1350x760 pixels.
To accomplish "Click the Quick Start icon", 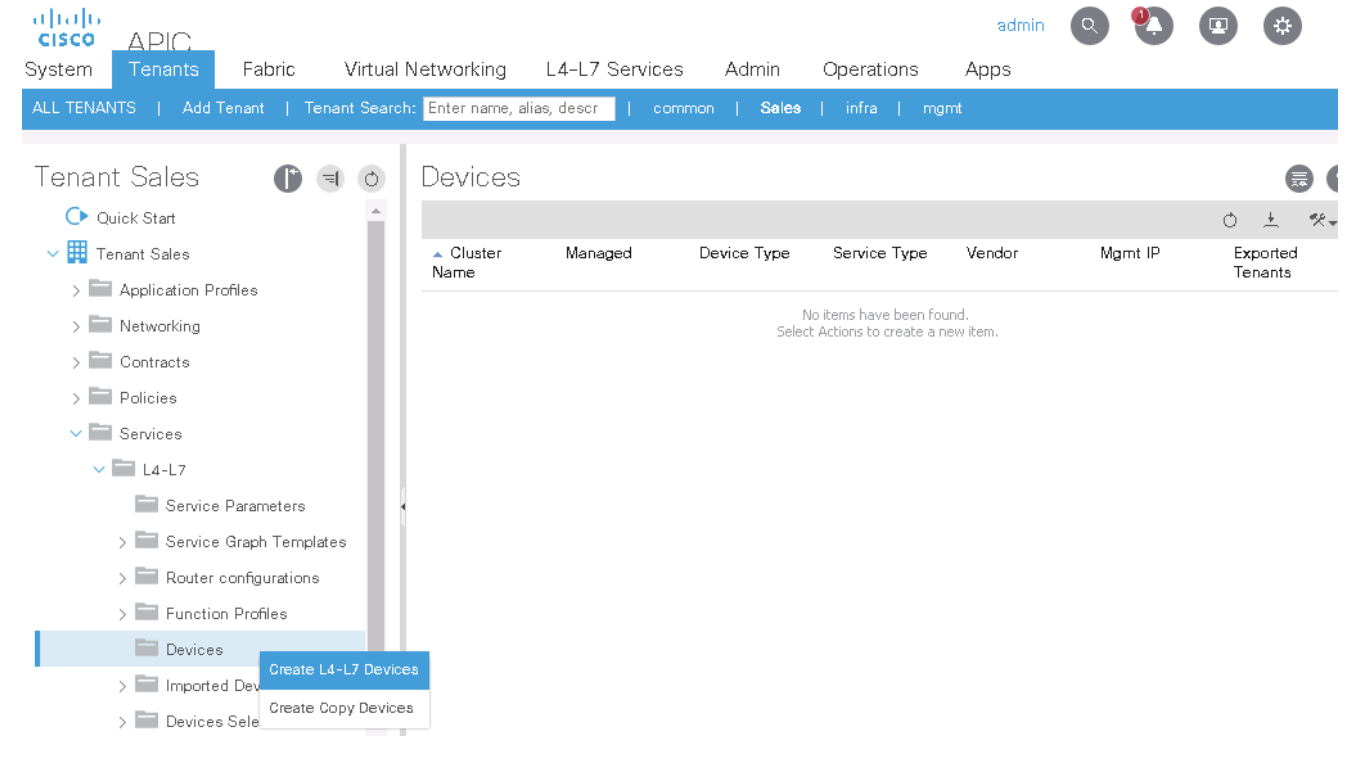I will click(76, 217).
